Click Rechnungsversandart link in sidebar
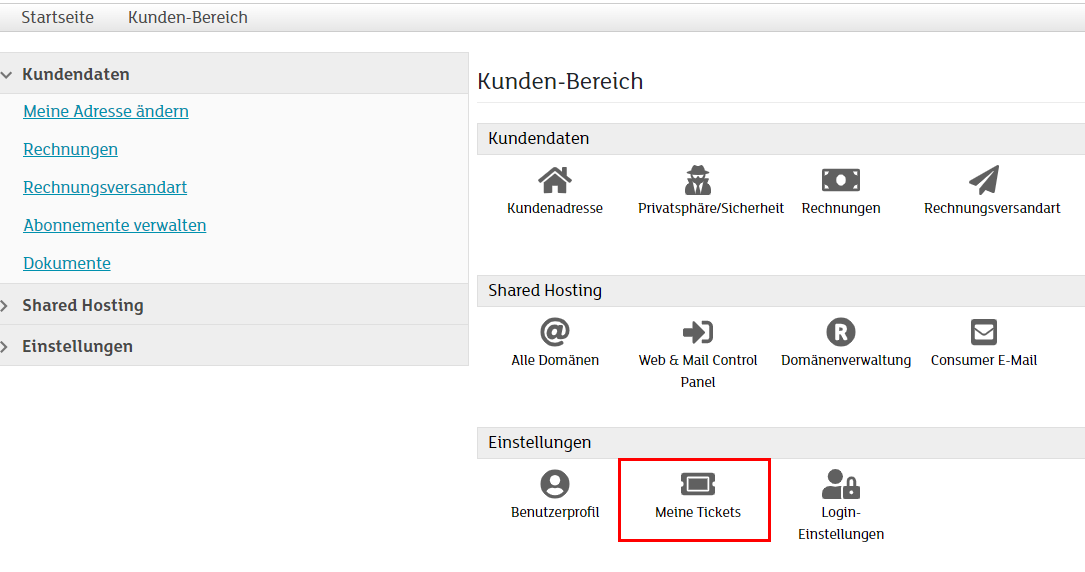The image size is (1085, 572). (105, 187)
